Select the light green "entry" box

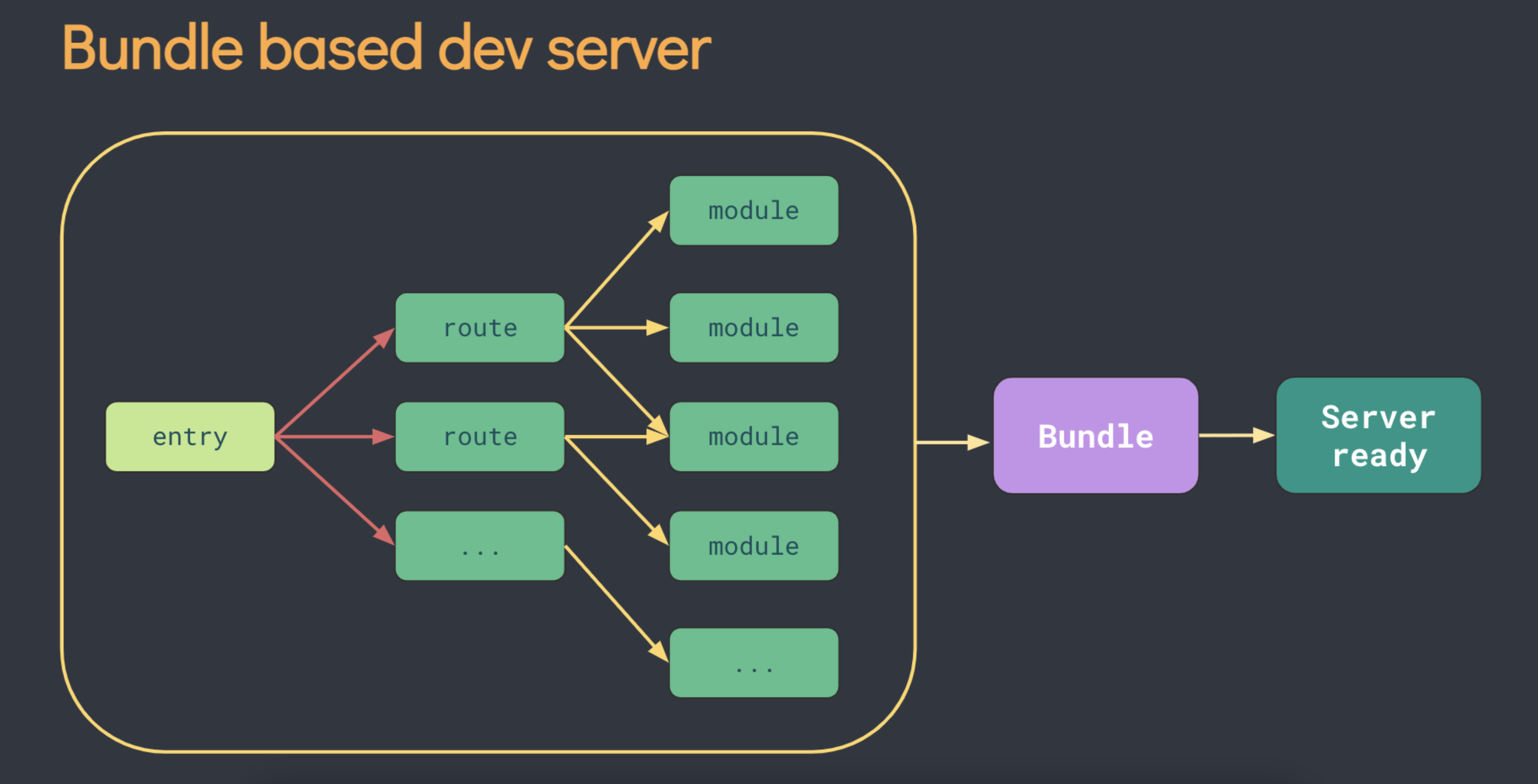coord(190,437)
